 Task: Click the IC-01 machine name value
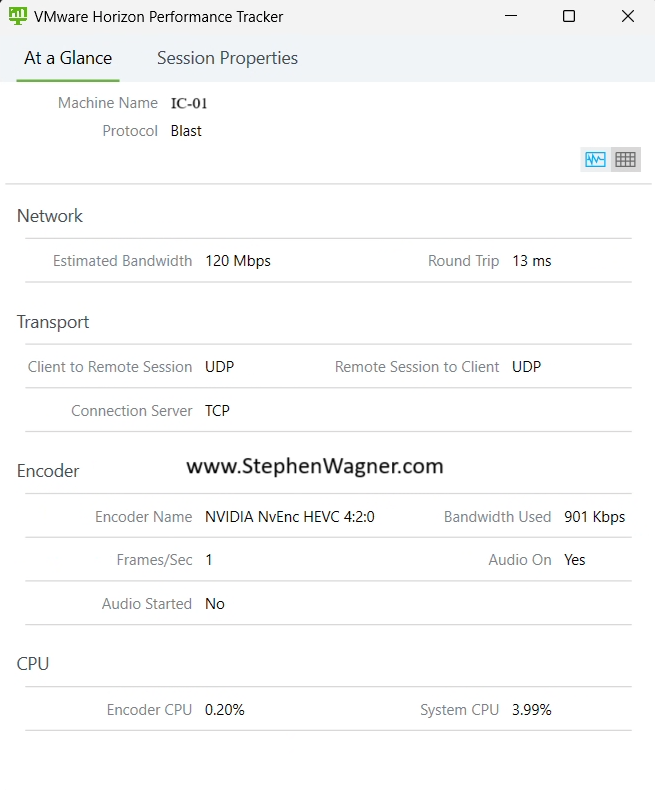click(x=189, y=104)
